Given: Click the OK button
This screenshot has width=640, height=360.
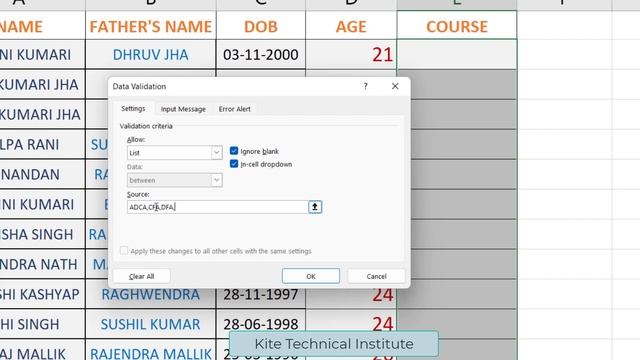Looking at the screenshot, I should click(x=311, y=276).
